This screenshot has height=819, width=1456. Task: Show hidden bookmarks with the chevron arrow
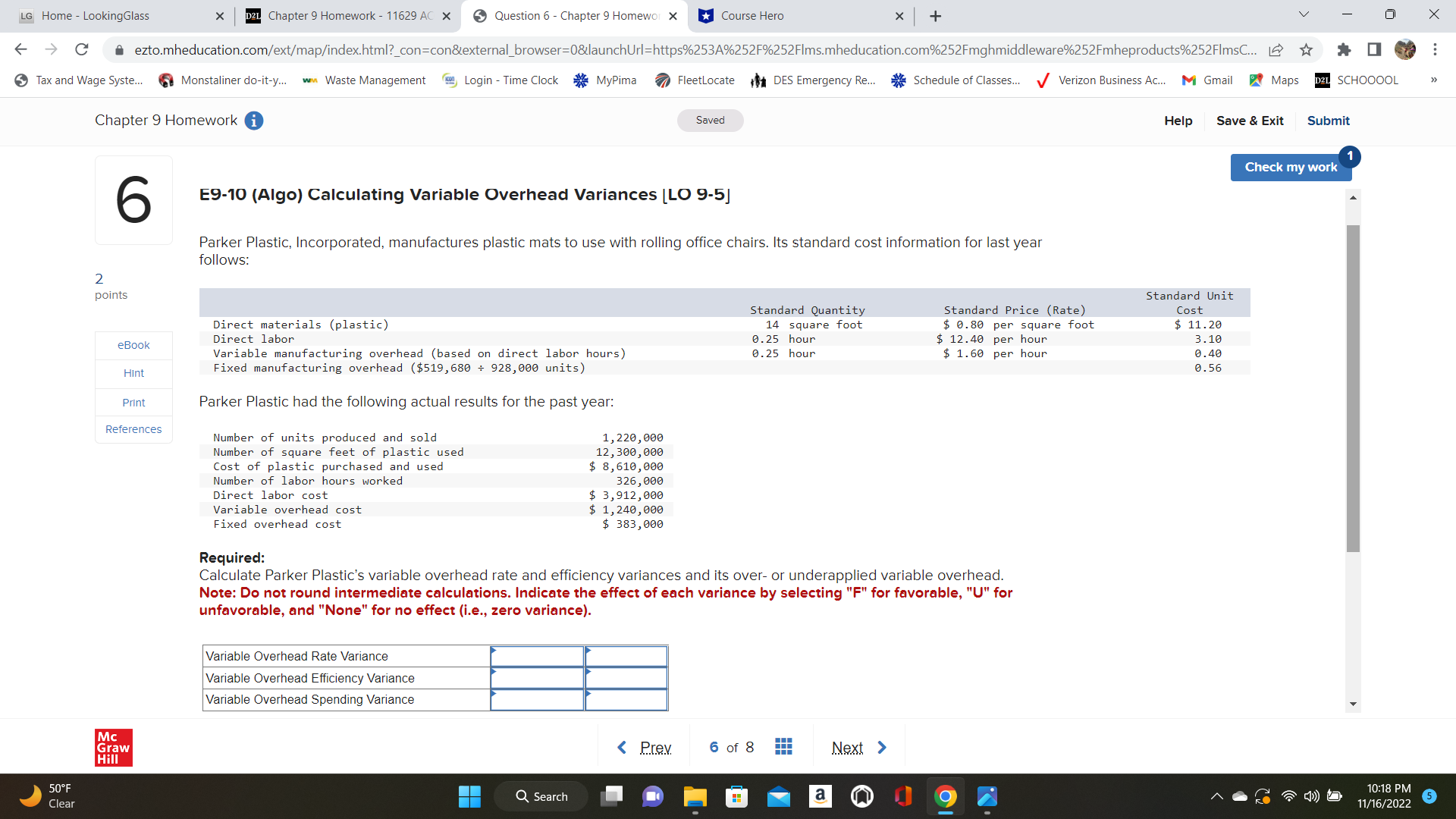pyautogui.click(x=1433, y=80)
